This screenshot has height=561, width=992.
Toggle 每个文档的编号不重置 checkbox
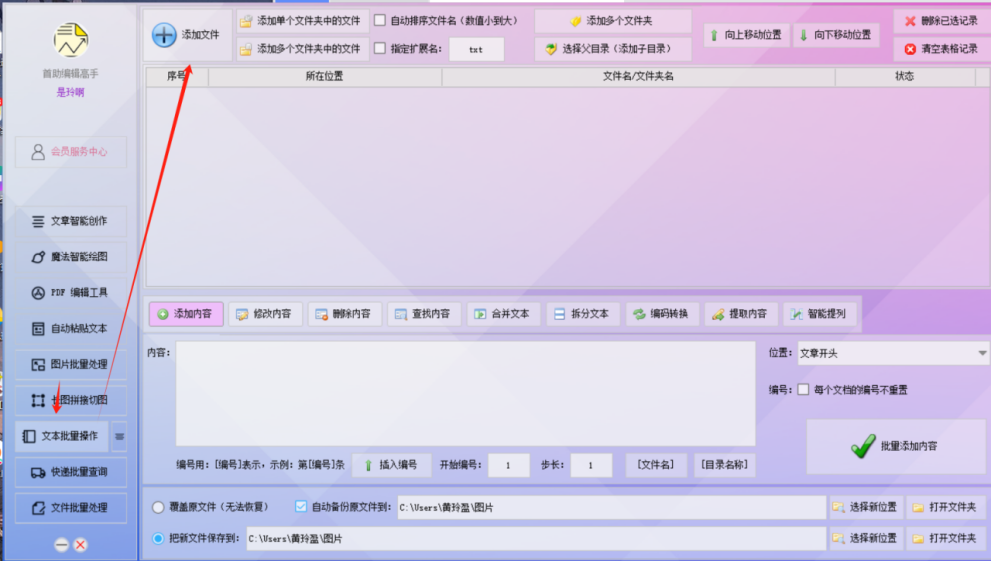click(803, 390)
